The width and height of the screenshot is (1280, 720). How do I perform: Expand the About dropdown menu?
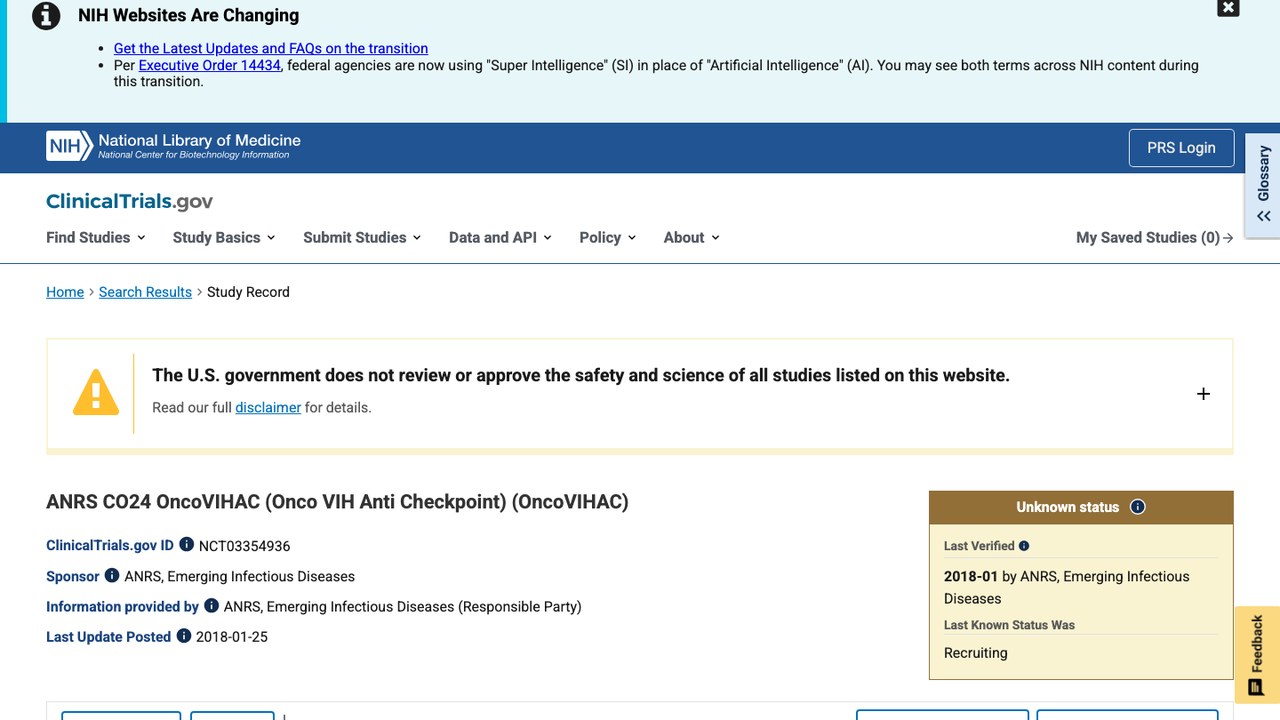(691, 237)
